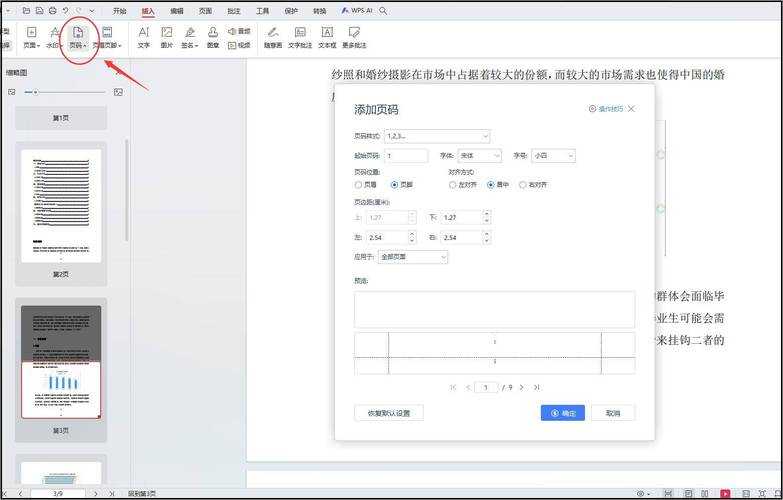The image size is (783, 500).
Task: Click the smaller thumbnail size icon
Action: coord(12,92)
